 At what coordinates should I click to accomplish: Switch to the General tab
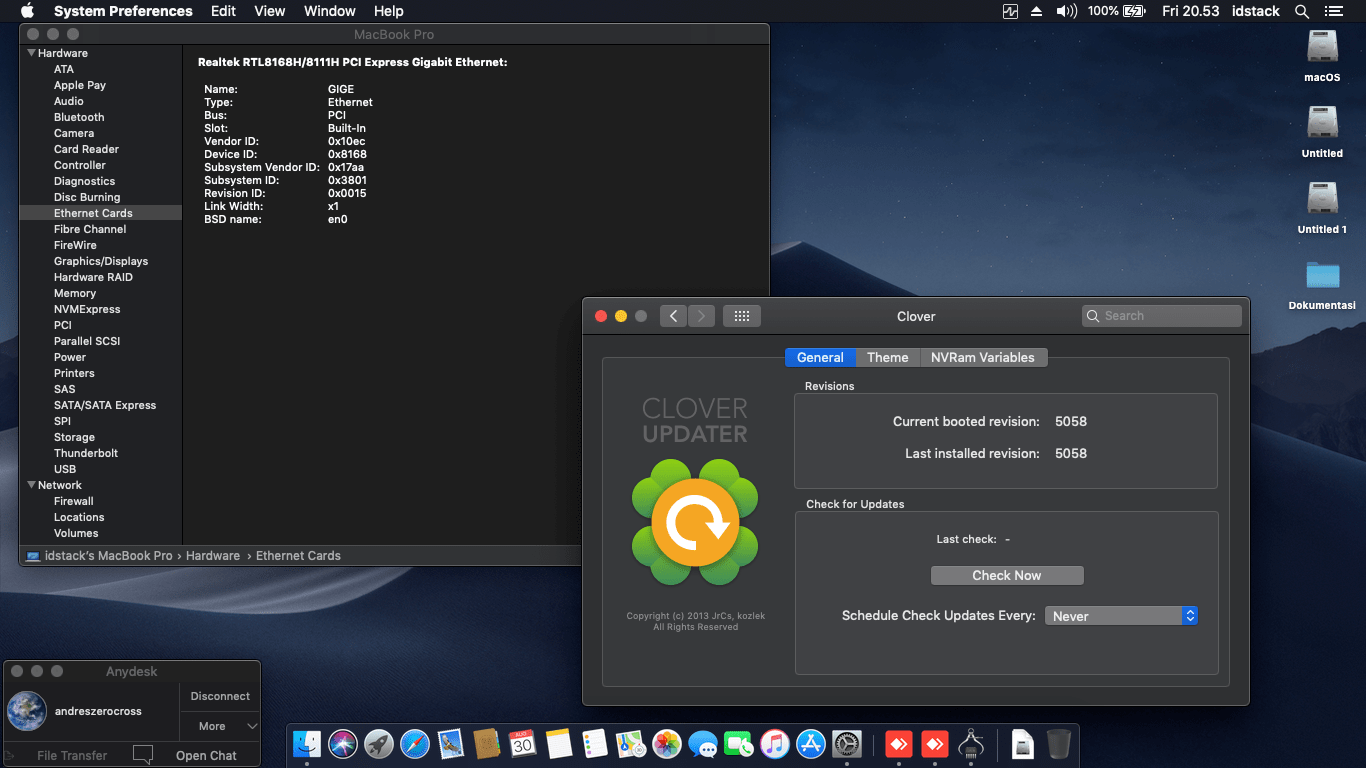tap(820, 357)
